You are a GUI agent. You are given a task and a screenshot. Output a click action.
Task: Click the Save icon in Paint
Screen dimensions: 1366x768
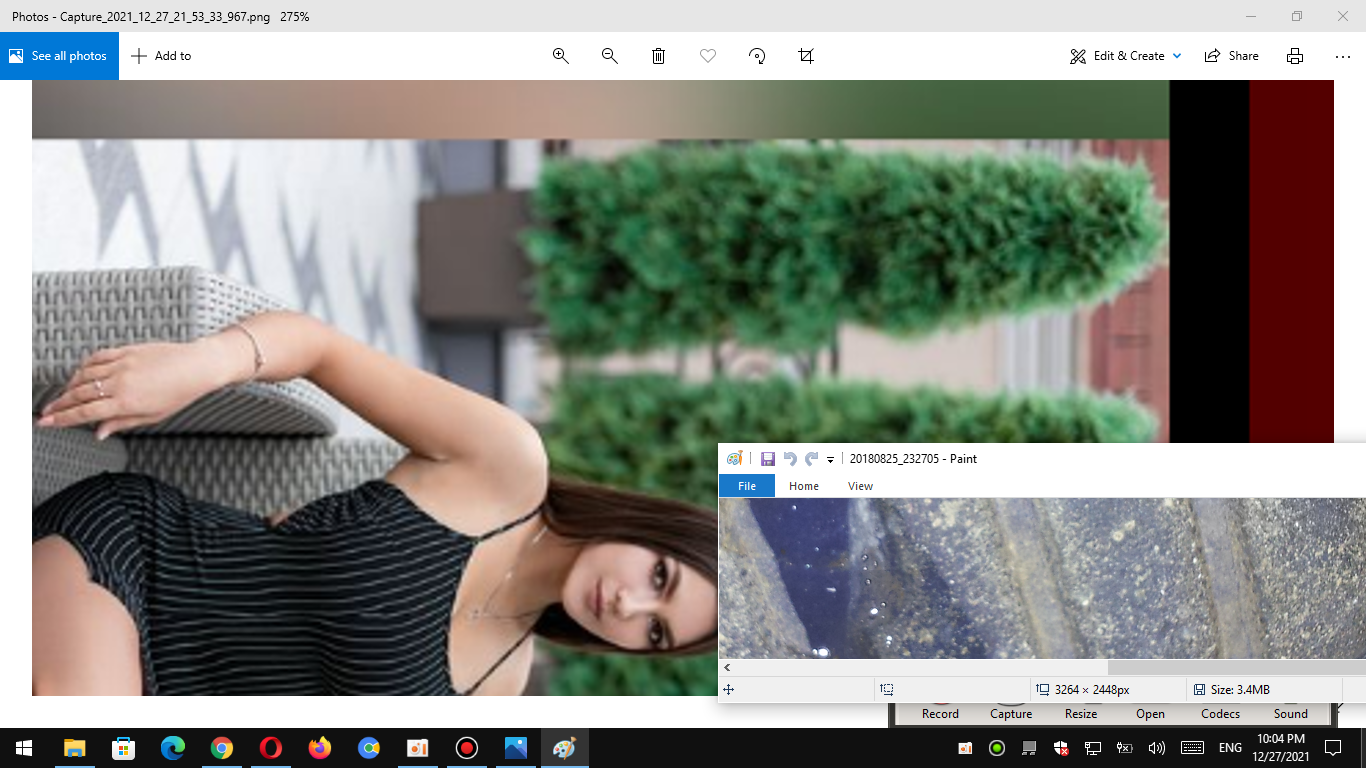(x=768, y=459)
